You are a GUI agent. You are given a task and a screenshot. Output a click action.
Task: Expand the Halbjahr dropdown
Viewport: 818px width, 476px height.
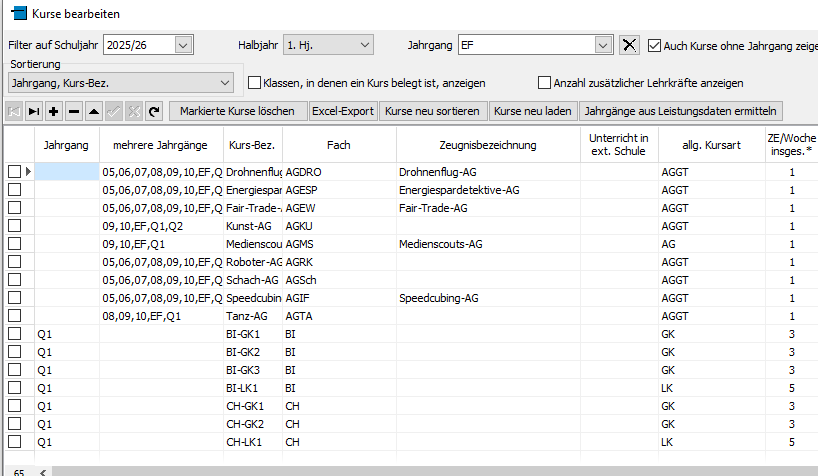pyautogui.click(x=364, y=45)
